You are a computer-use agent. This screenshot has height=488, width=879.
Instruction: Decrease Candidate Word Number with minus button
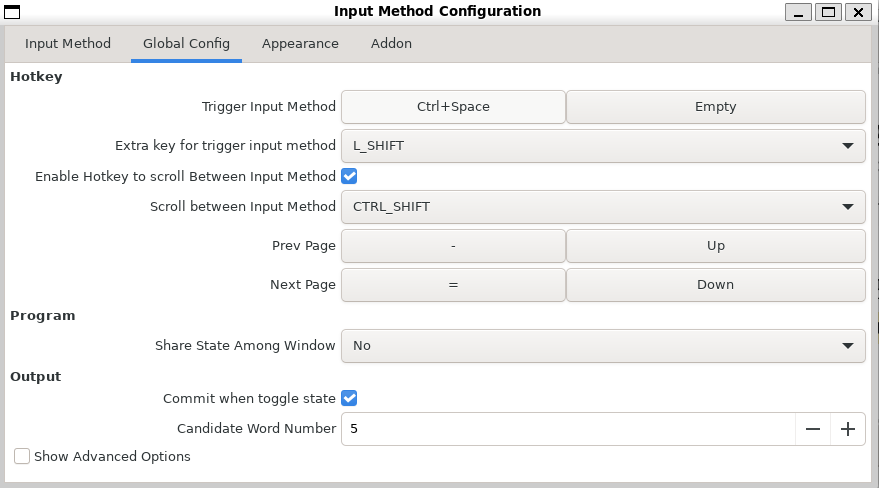pos(812,429)
